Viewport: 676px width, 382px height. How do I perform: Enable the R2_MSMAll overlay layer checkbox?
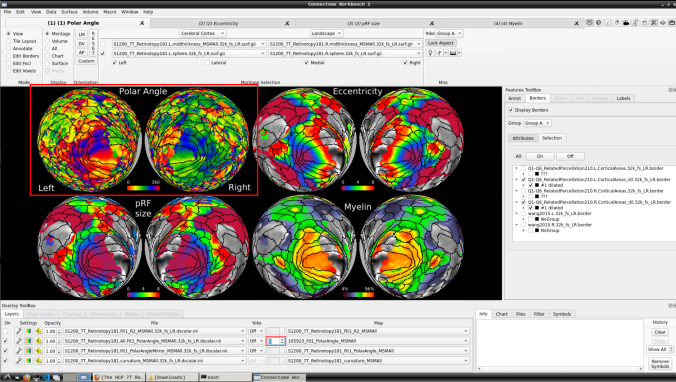point(6,331)
